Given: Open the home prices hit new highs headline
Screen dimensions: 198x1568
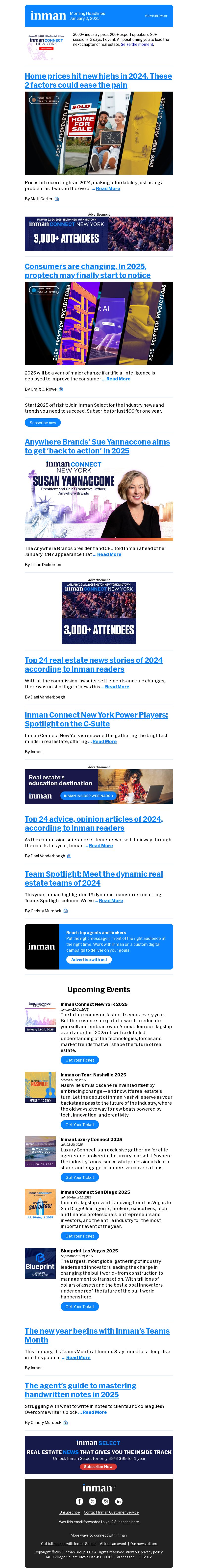Looking at the screenshot, I should pos(98,80).
